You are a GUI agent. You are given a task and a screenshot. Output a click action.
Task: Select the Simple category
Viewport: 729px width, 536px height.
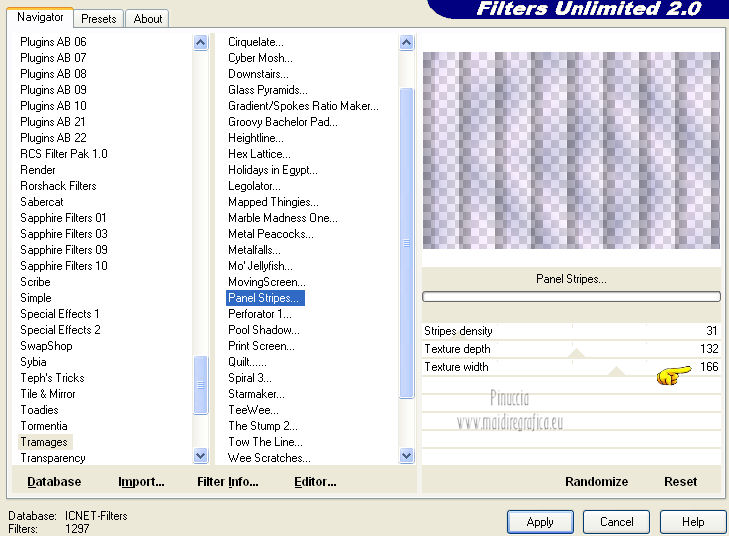[x=36, y=298]
